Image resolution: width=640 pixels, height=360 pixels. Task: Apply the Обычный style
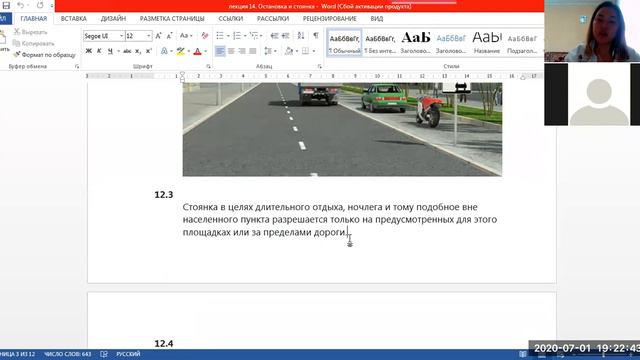344,43
